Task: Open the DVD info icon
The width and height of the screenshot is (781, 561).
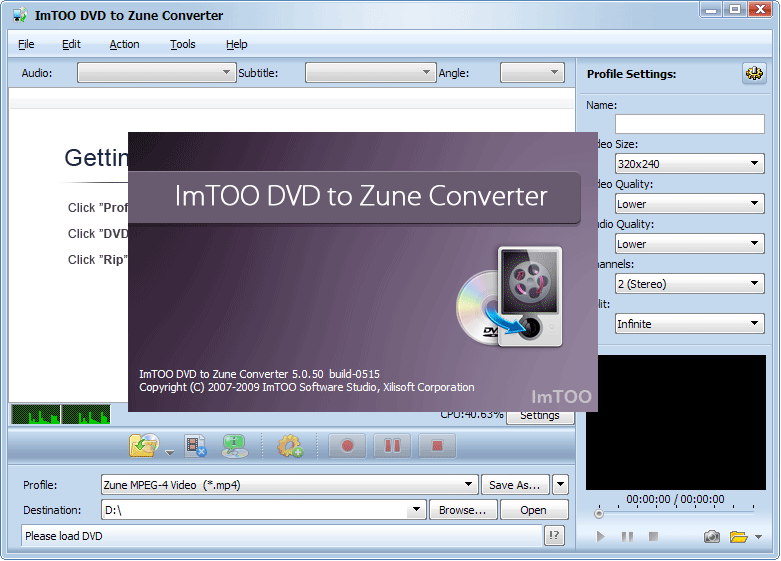Action: tap(235, 446)
